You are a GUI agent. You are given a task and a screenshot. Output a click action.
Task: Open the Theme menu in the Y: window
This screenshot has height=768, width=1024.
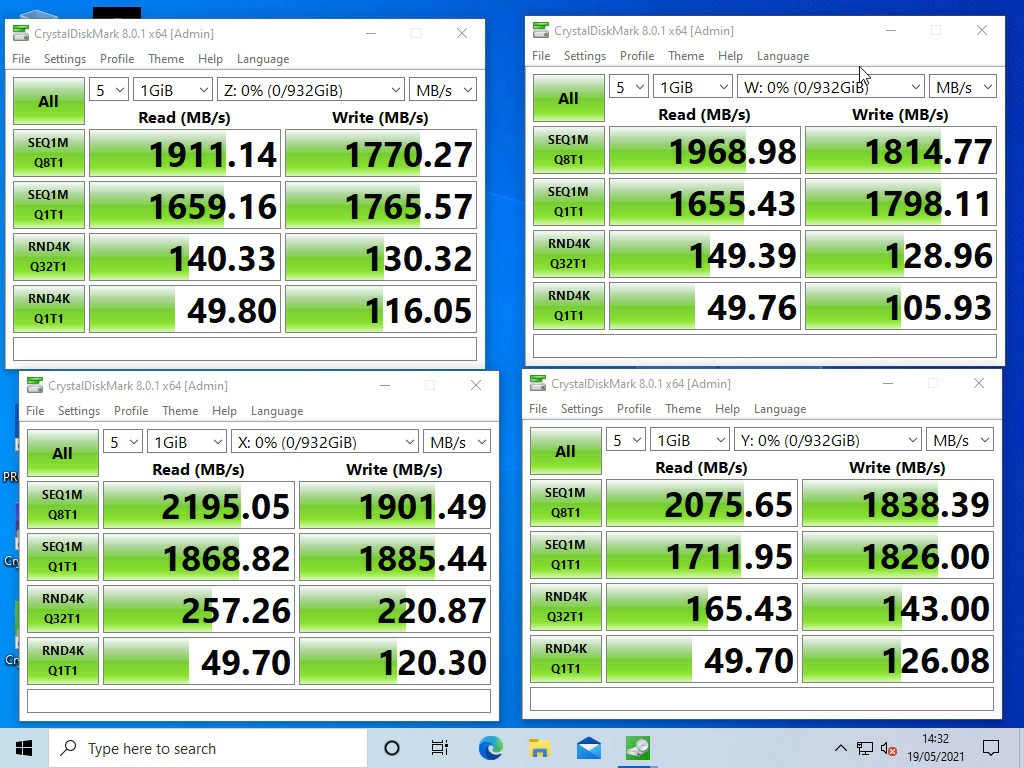click(x=682, y=409)
